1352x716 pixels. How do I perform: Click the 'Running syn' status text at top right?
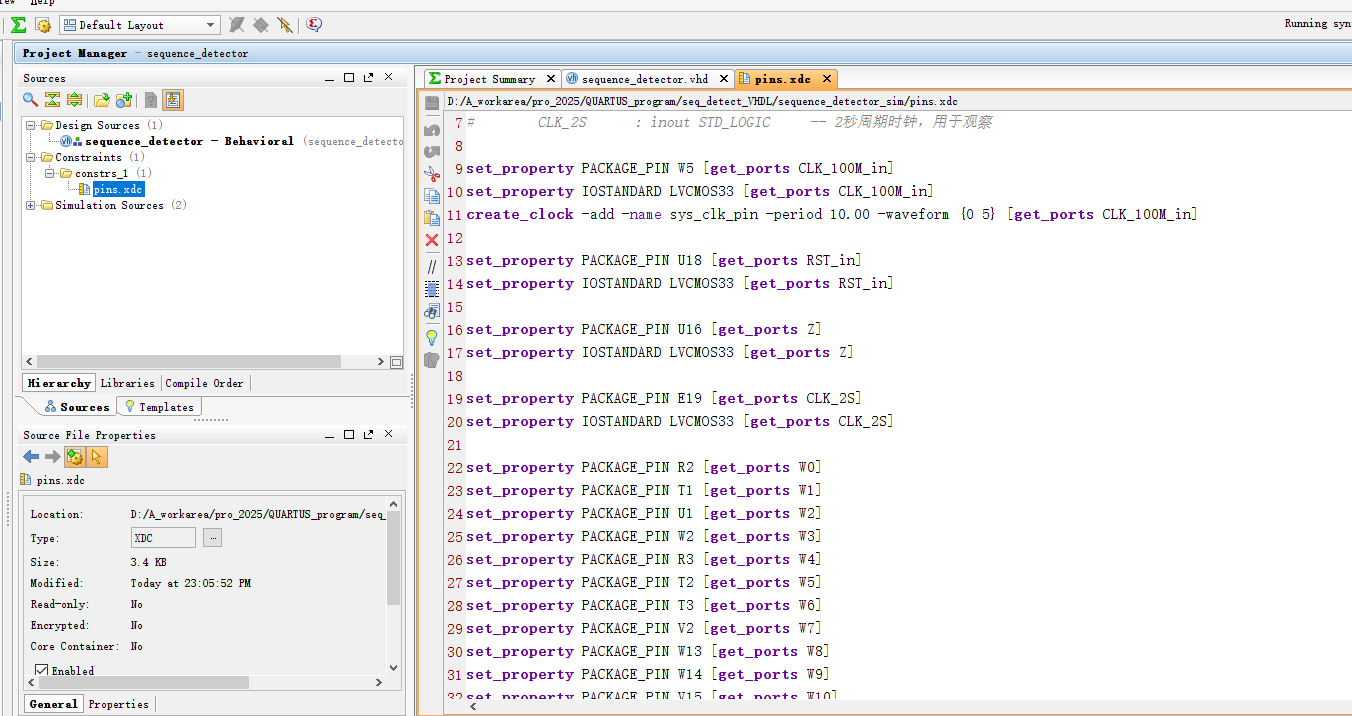pyautogui.click(x=1317, y=24)
